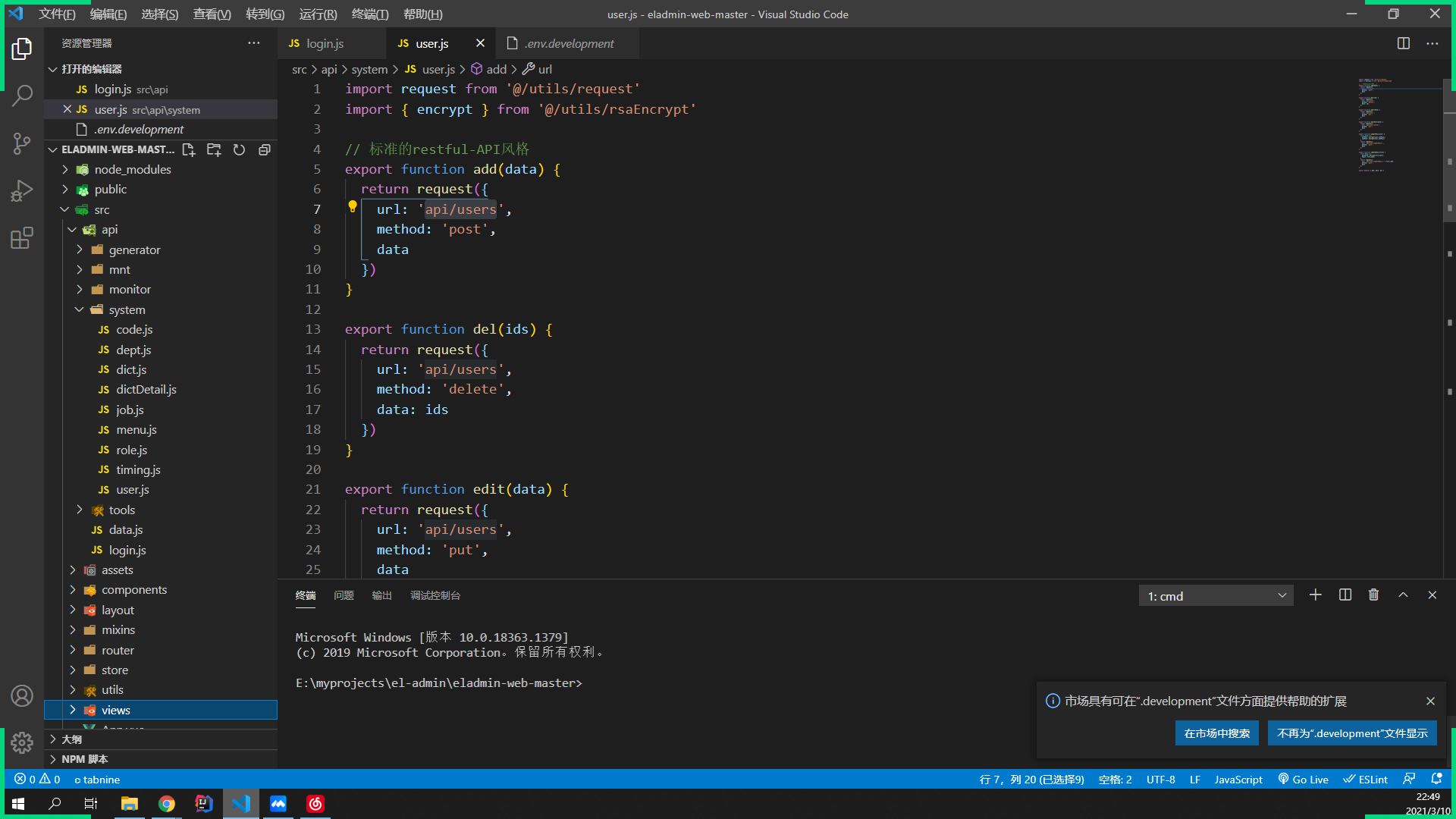Open IntelliJ IDEA from the taskbar

click(204, 804)
